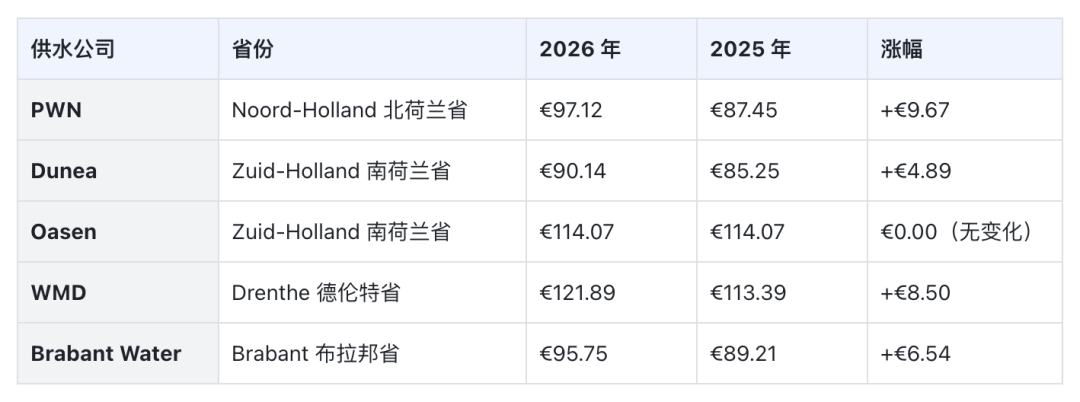The image size is (1080, 402).
Task: Click the €0.00（无变化）cell
Action: [956, 232]
